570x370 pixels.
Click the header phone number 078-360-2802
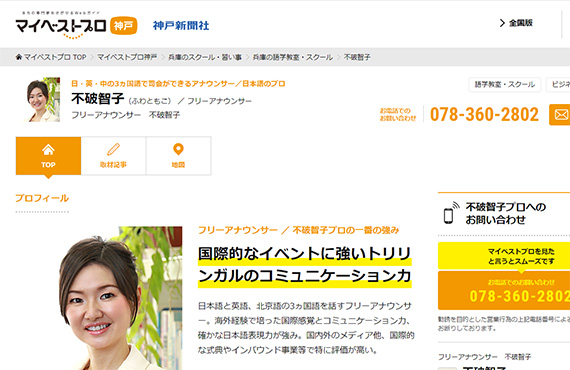pos(484,114)
